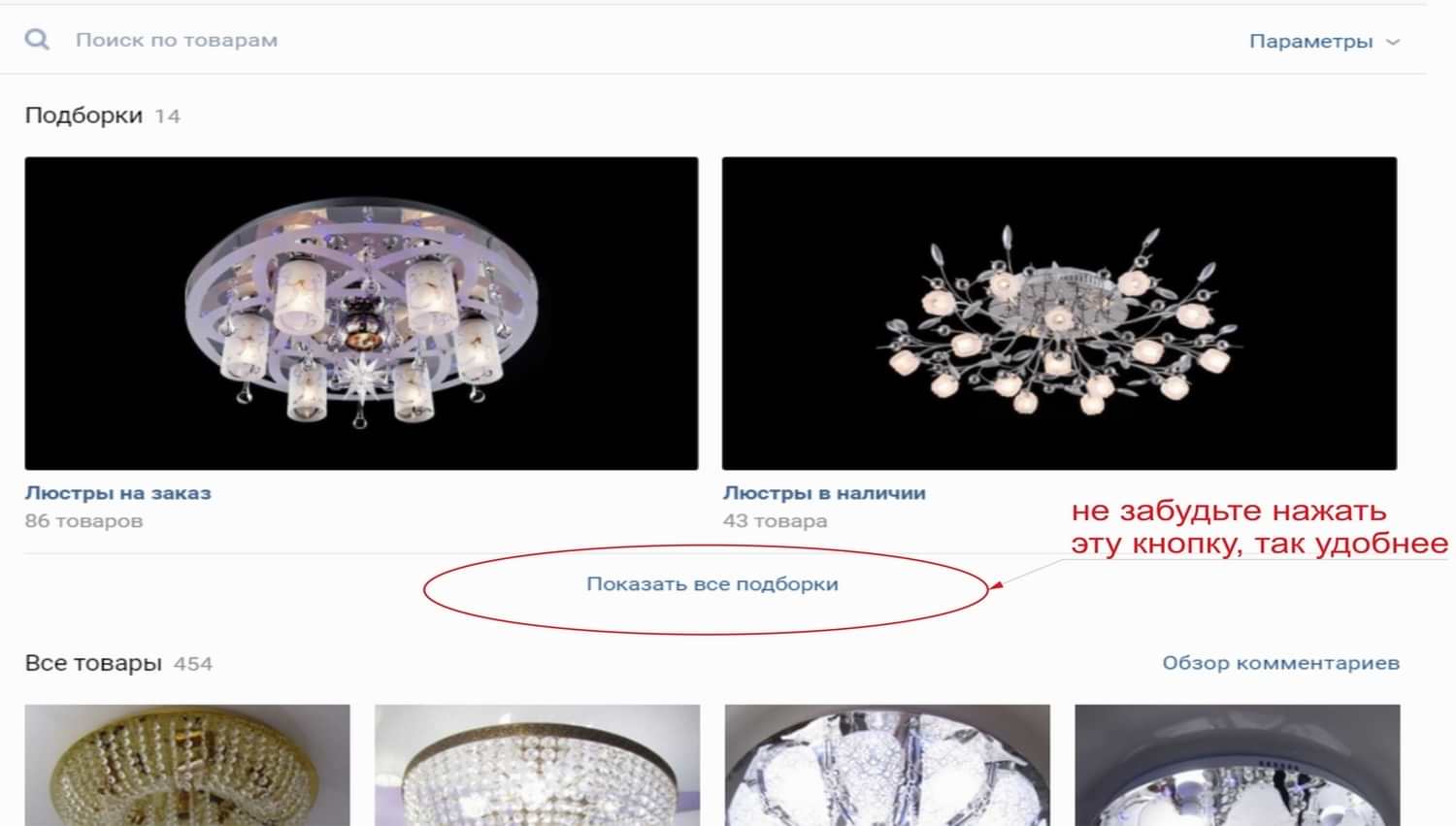This screenshot has width=1456, height=826.
Task: Click the chevron next to Параметры
Action: [1393, 43]
